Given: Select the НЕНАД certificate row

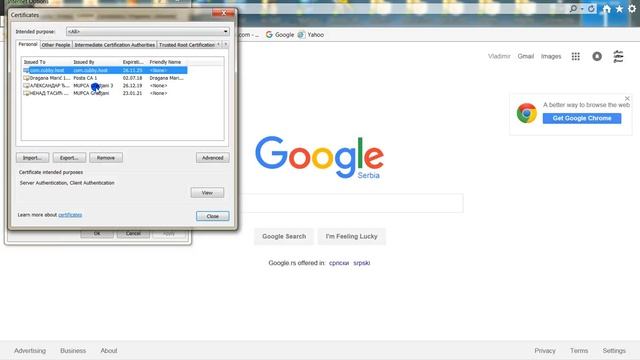Looking at the screenshot, I should pyautogui.click(x=105, y=93).
